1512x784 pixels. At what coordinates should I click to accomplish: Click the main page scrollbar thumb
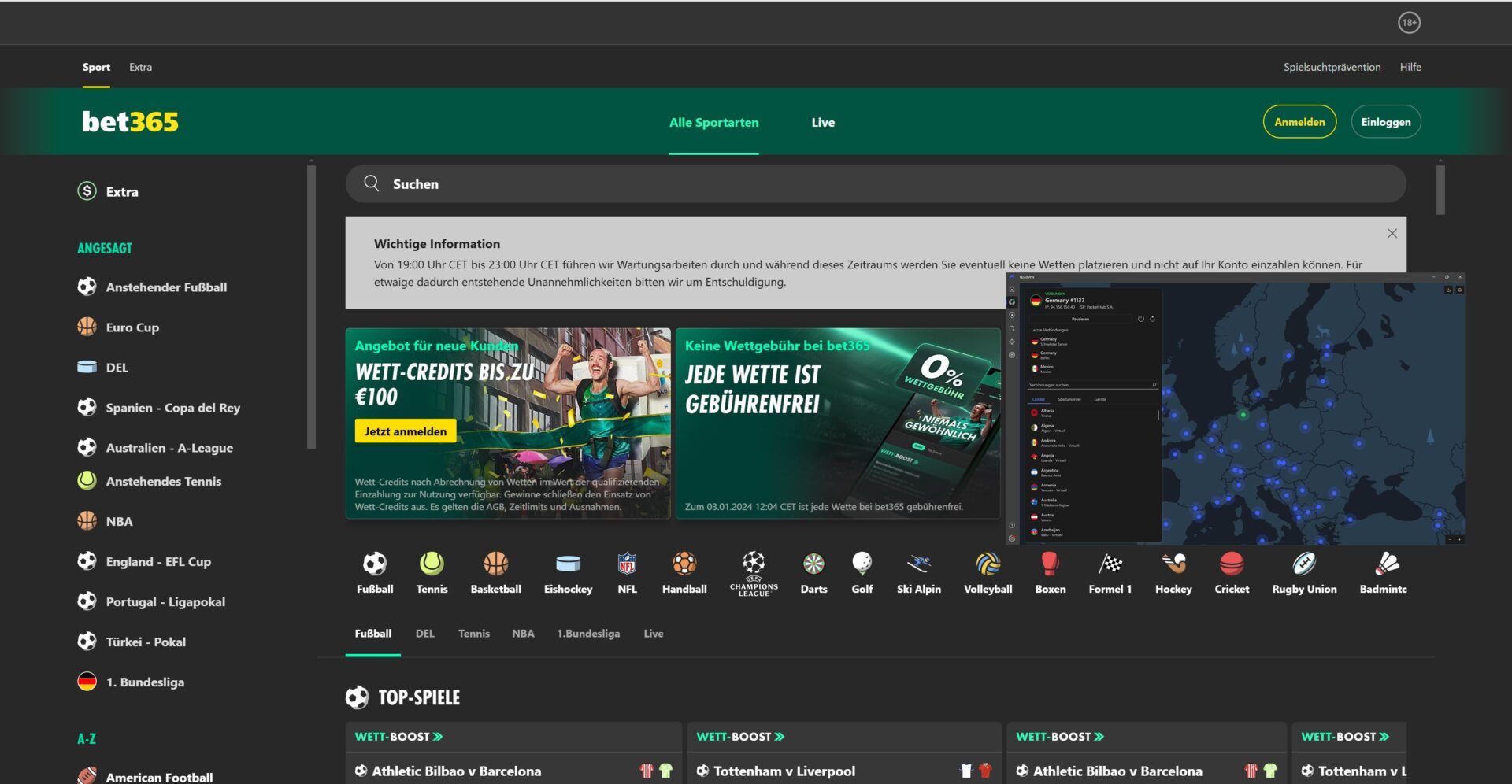pyautogui.click(x=1440, y=189)
